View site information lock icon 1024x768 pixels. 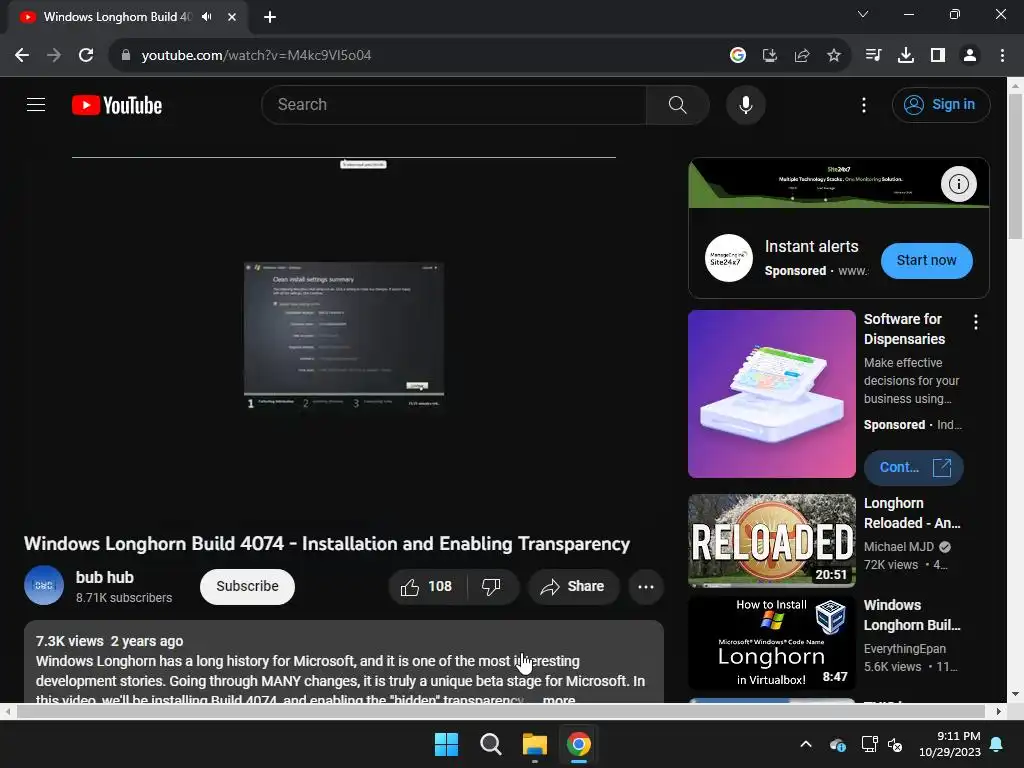click(x=125, y=55)
